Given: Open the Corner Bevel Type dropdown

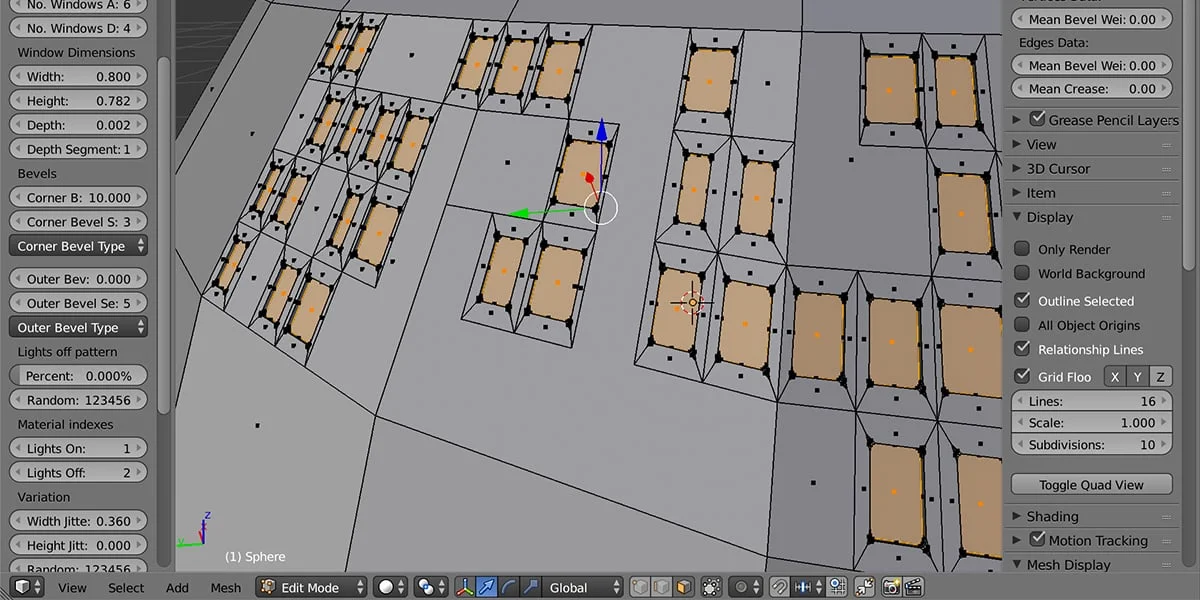Looking at the screenshot, I should coord(77,245).
